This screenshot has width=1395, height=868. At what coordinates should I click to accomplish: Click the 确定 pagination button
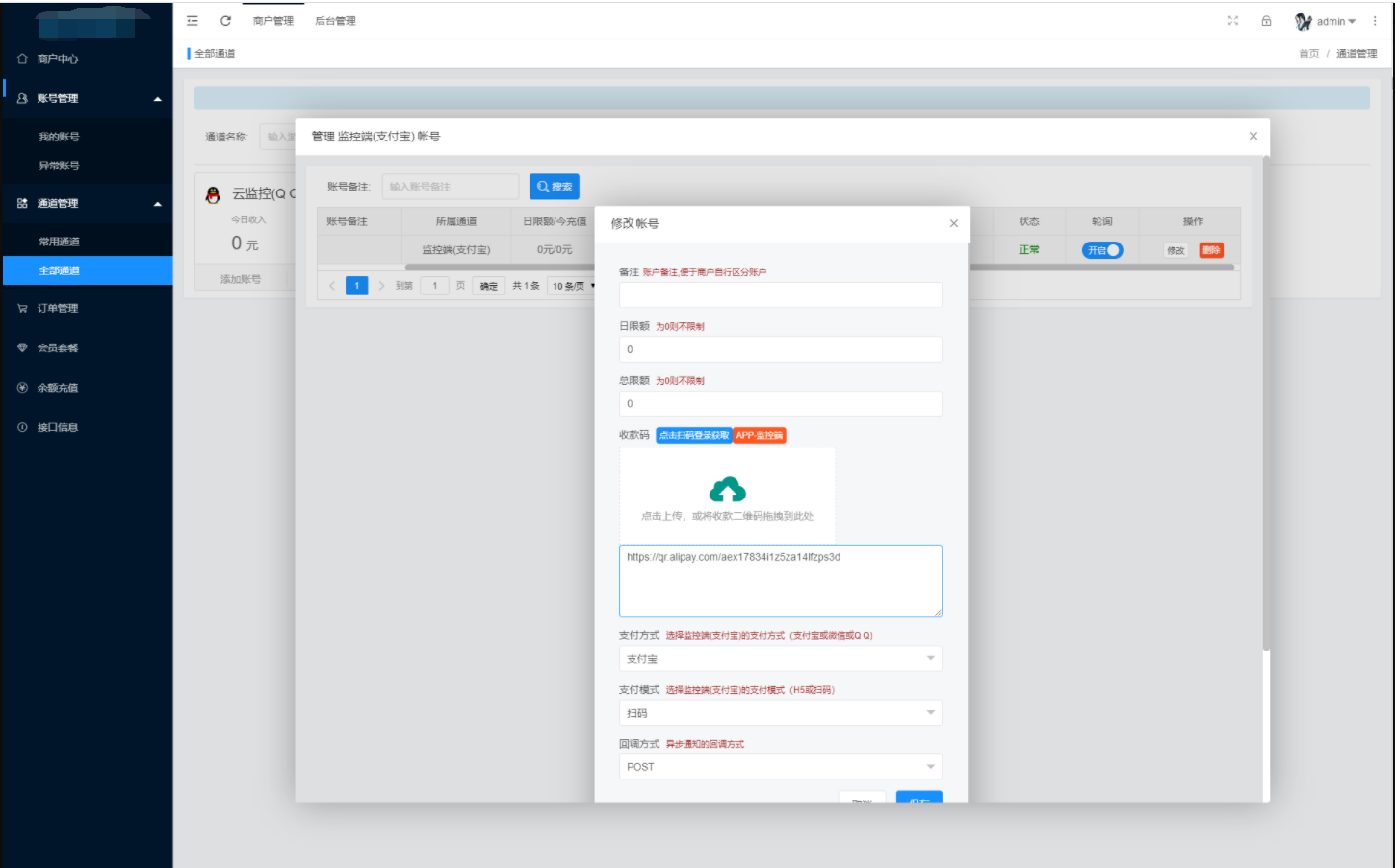488,286
